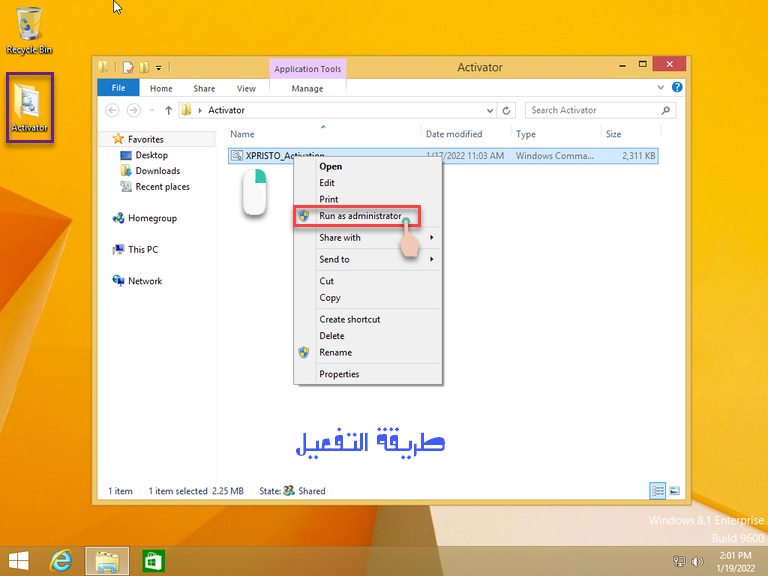This screenshot has height=576, width=768.
Task: Expand the ribbon chevron
Action: pos(660,88)
